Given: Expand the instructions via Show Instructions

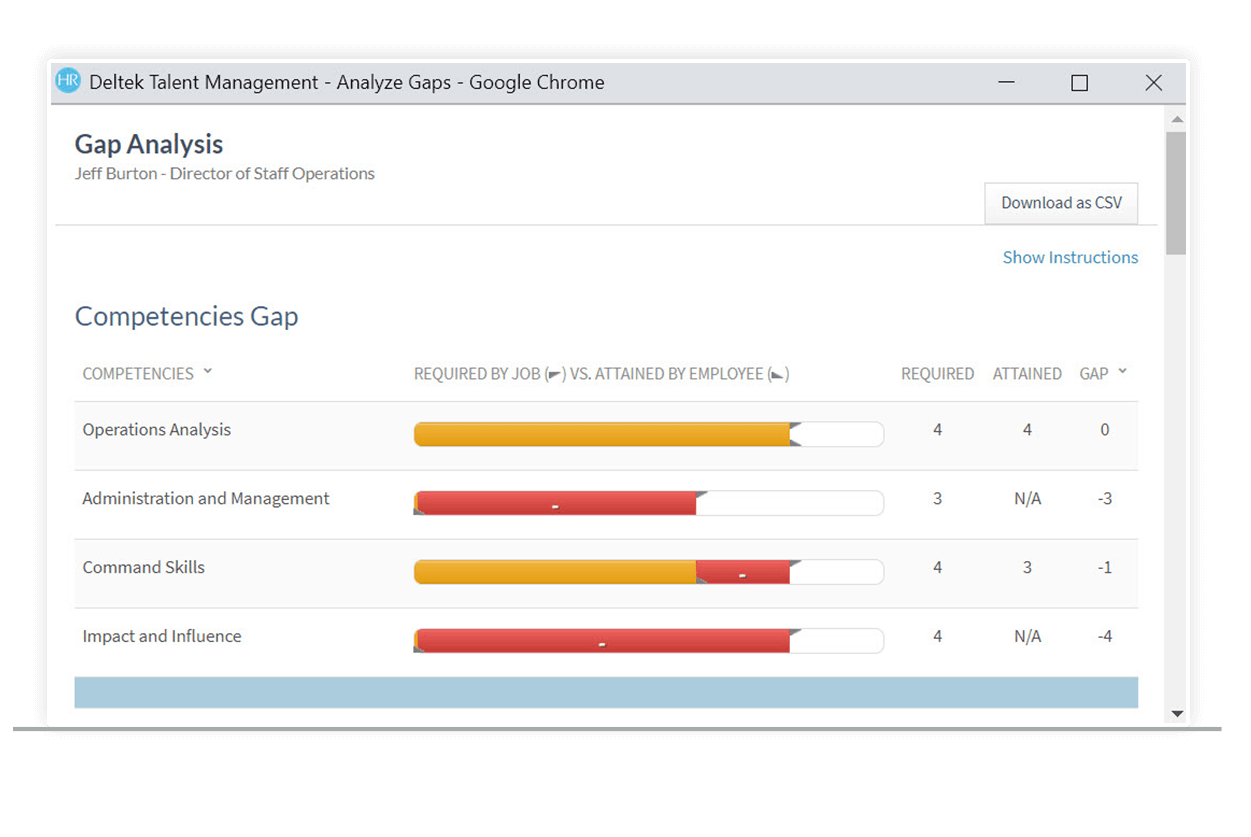Looking at the screenshot, I should coord(1070,257).
